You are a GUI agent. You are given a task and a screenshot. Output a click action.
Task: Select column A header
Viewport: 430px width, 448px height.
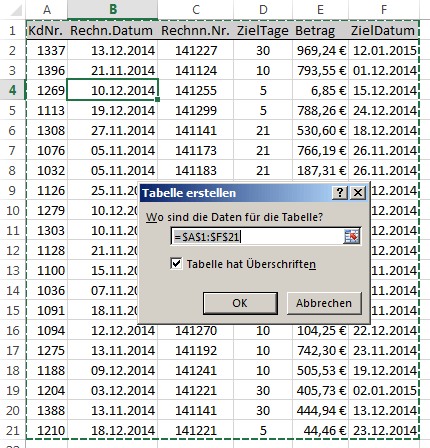[x=47, y=10]
